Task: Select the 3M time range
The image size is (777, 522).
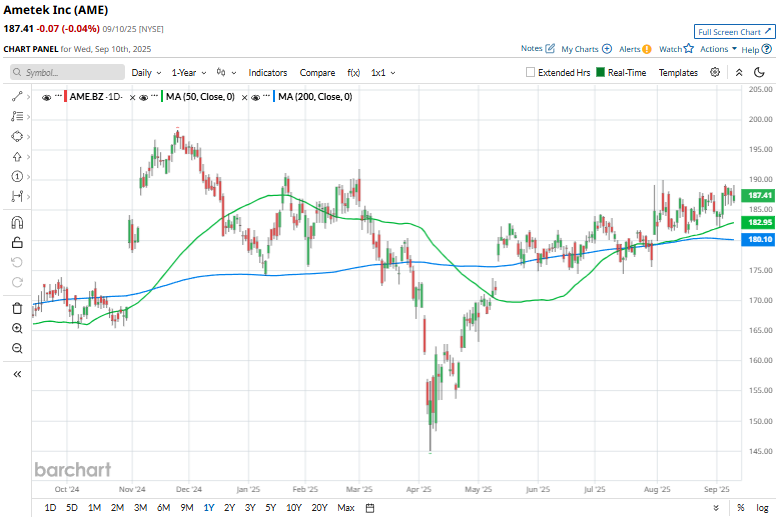Action: [x=141, y=508]
